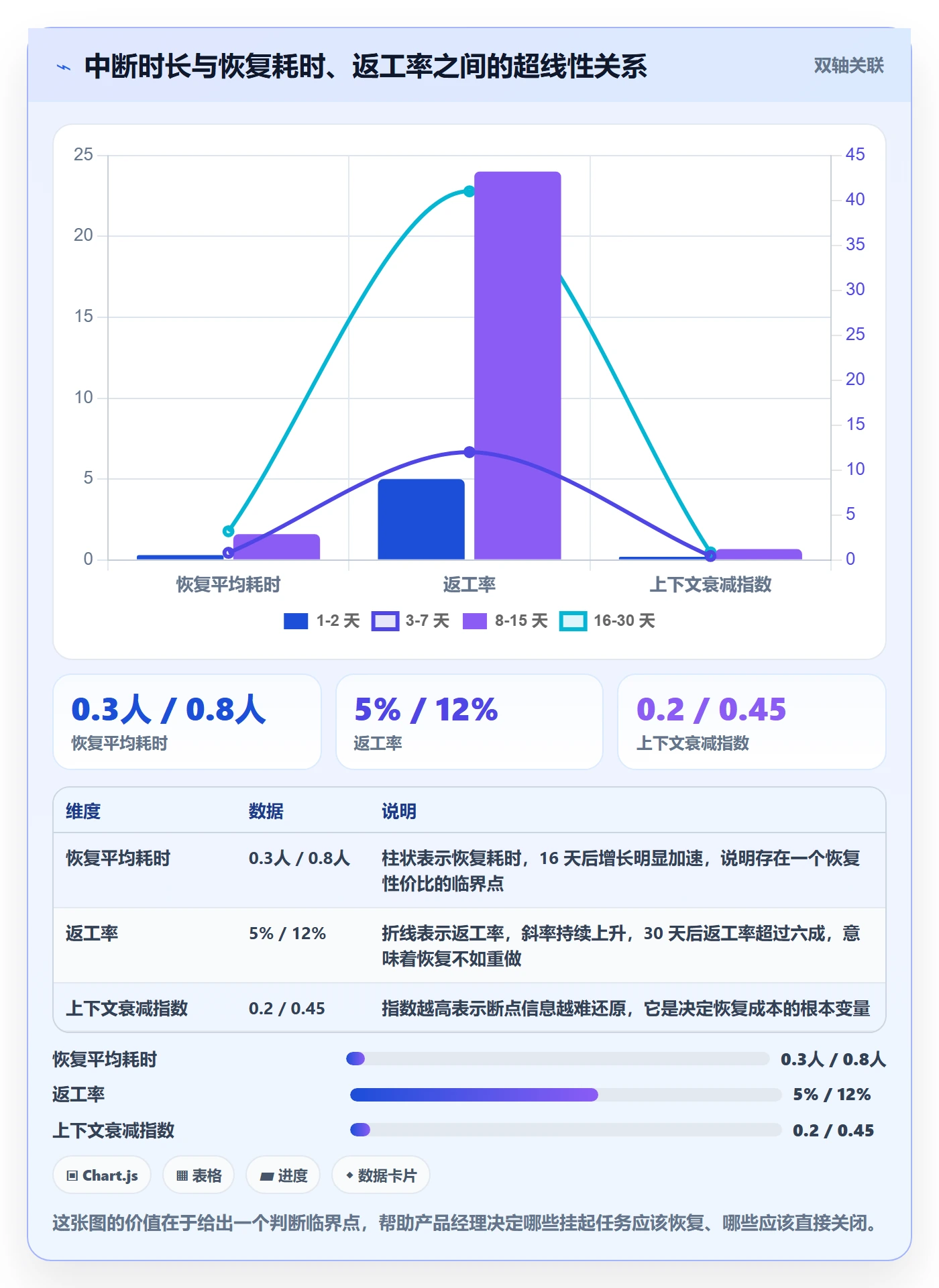Click the 返工率 x-axis label
Screen dimensions: 939x1288
469,584
